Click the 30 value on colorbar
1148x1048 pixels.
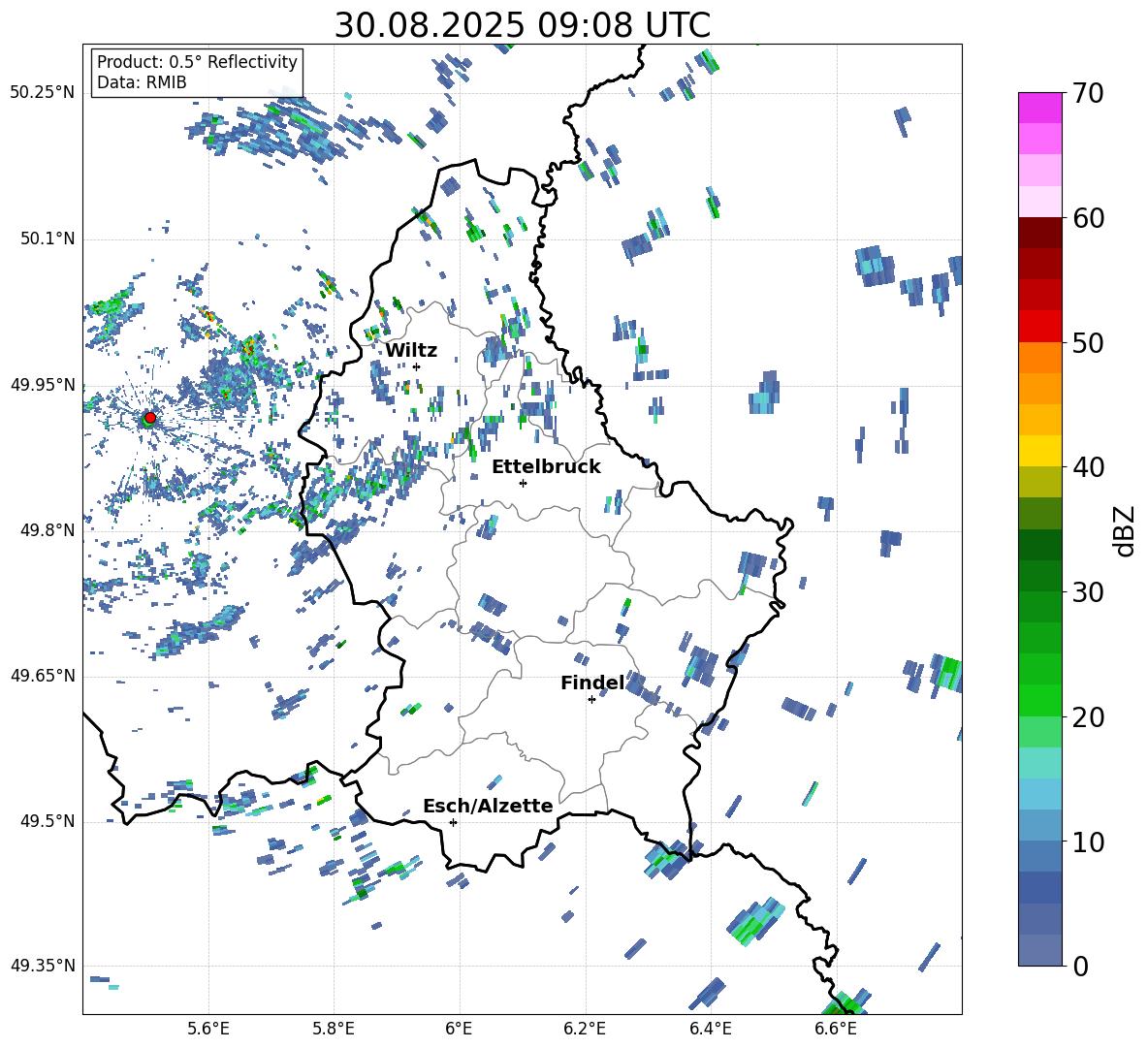(1088, 592)
